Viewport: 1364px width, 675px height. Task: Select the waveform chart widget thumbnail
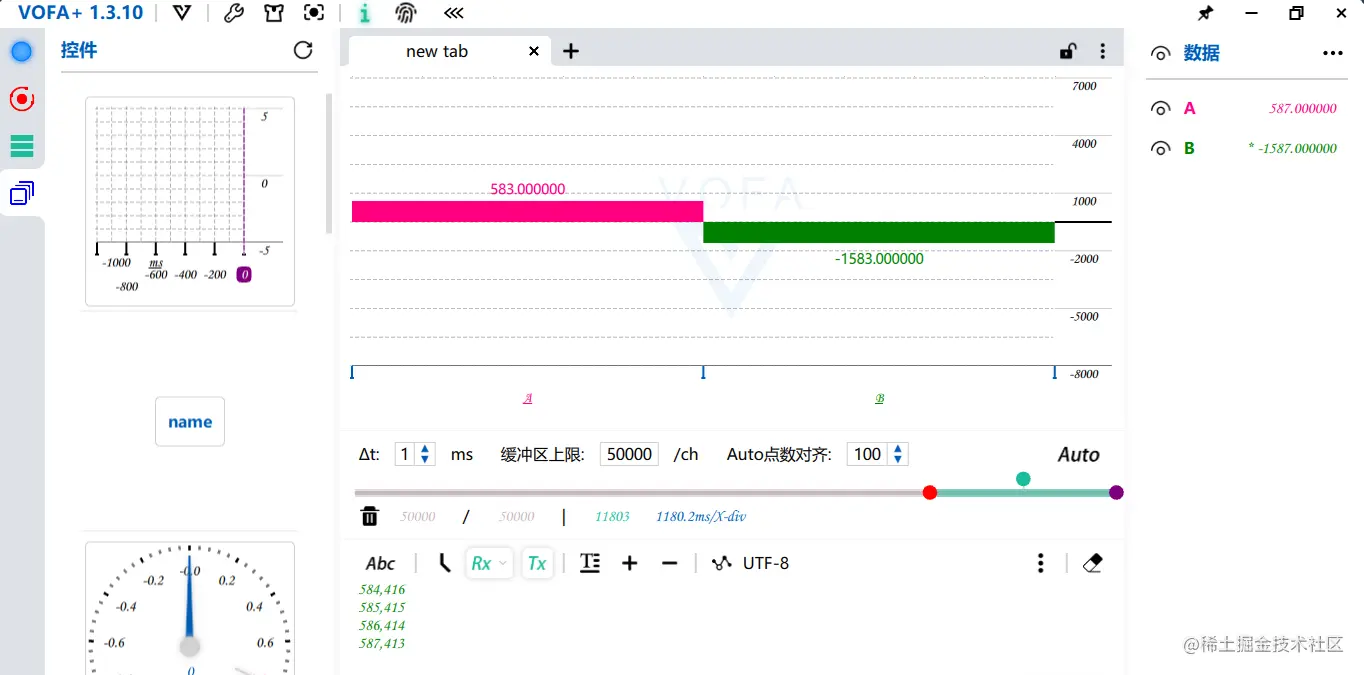190,201
